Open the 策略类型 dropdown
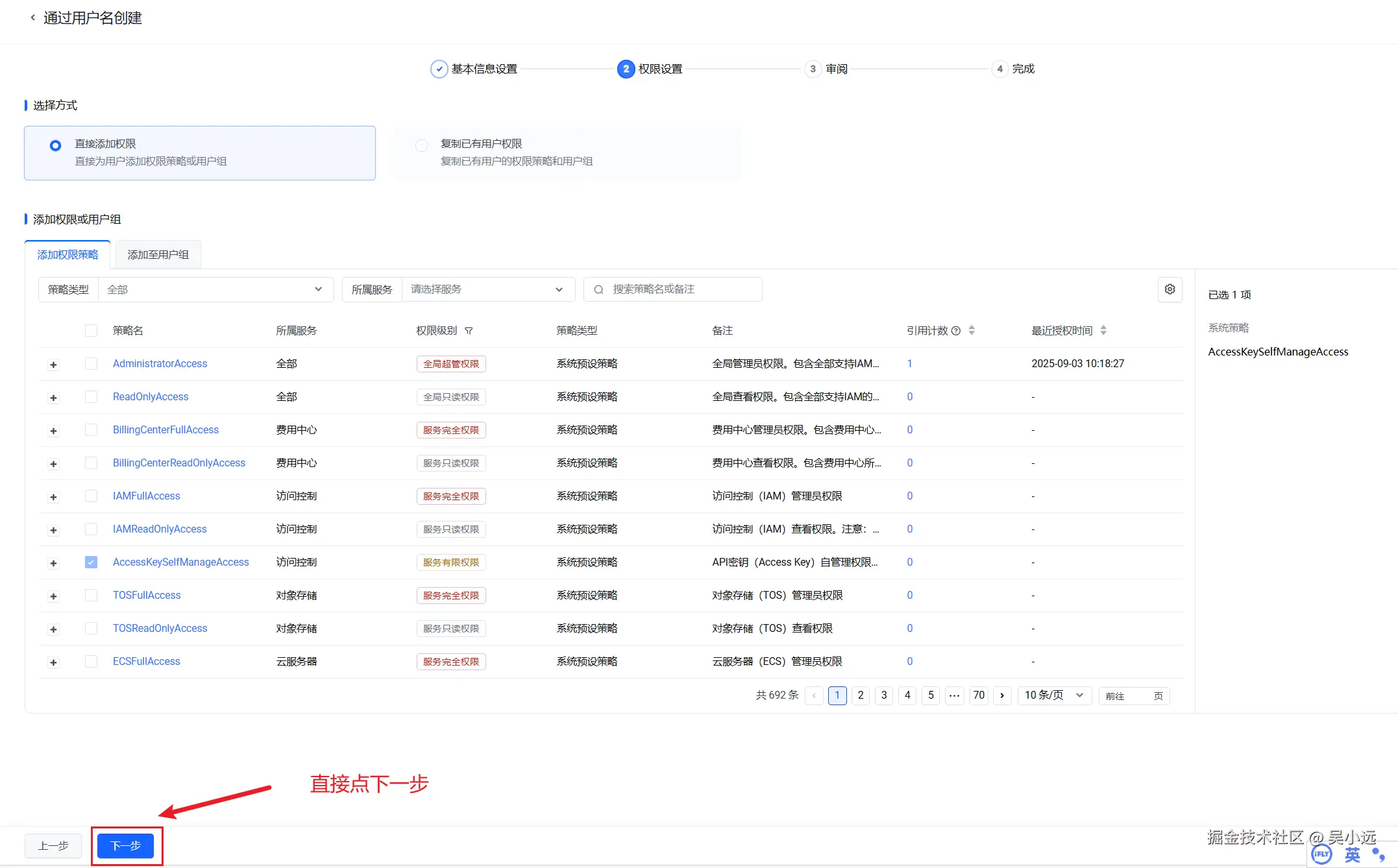Screen dimensions: 1398x868 point(214,289)
